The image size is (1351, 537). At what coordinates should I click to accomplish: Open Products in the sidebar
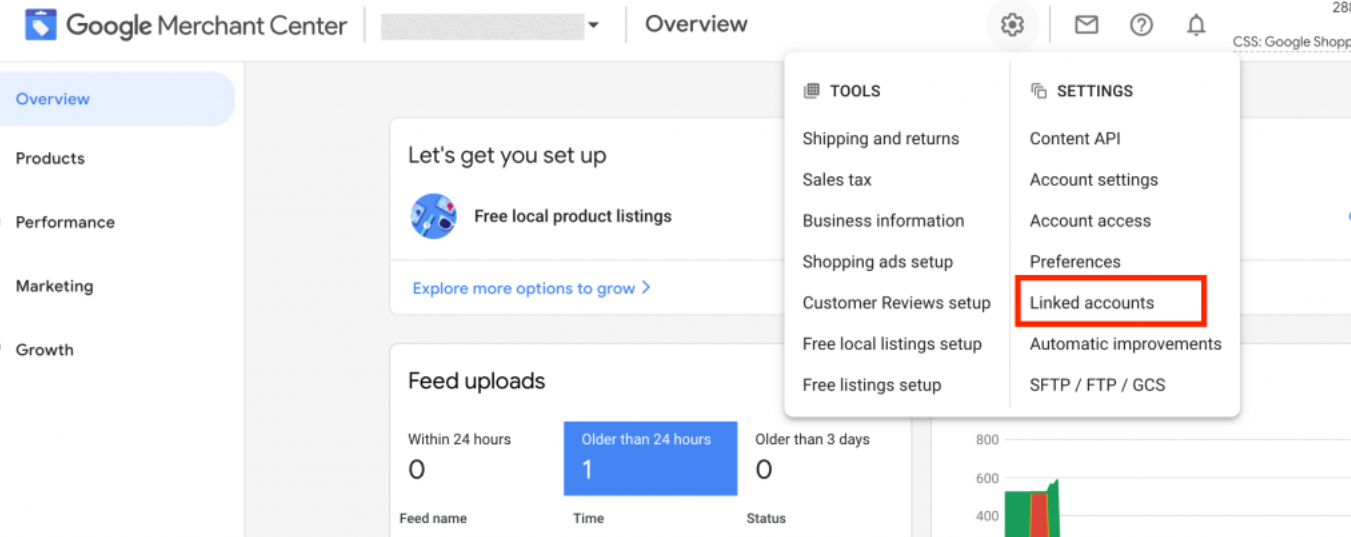50,158
